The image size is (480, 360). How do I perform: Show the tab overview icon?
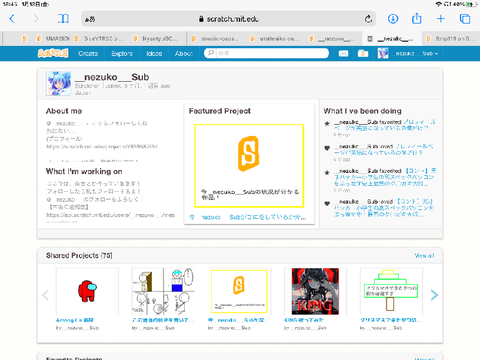click(x=465, y=19)
